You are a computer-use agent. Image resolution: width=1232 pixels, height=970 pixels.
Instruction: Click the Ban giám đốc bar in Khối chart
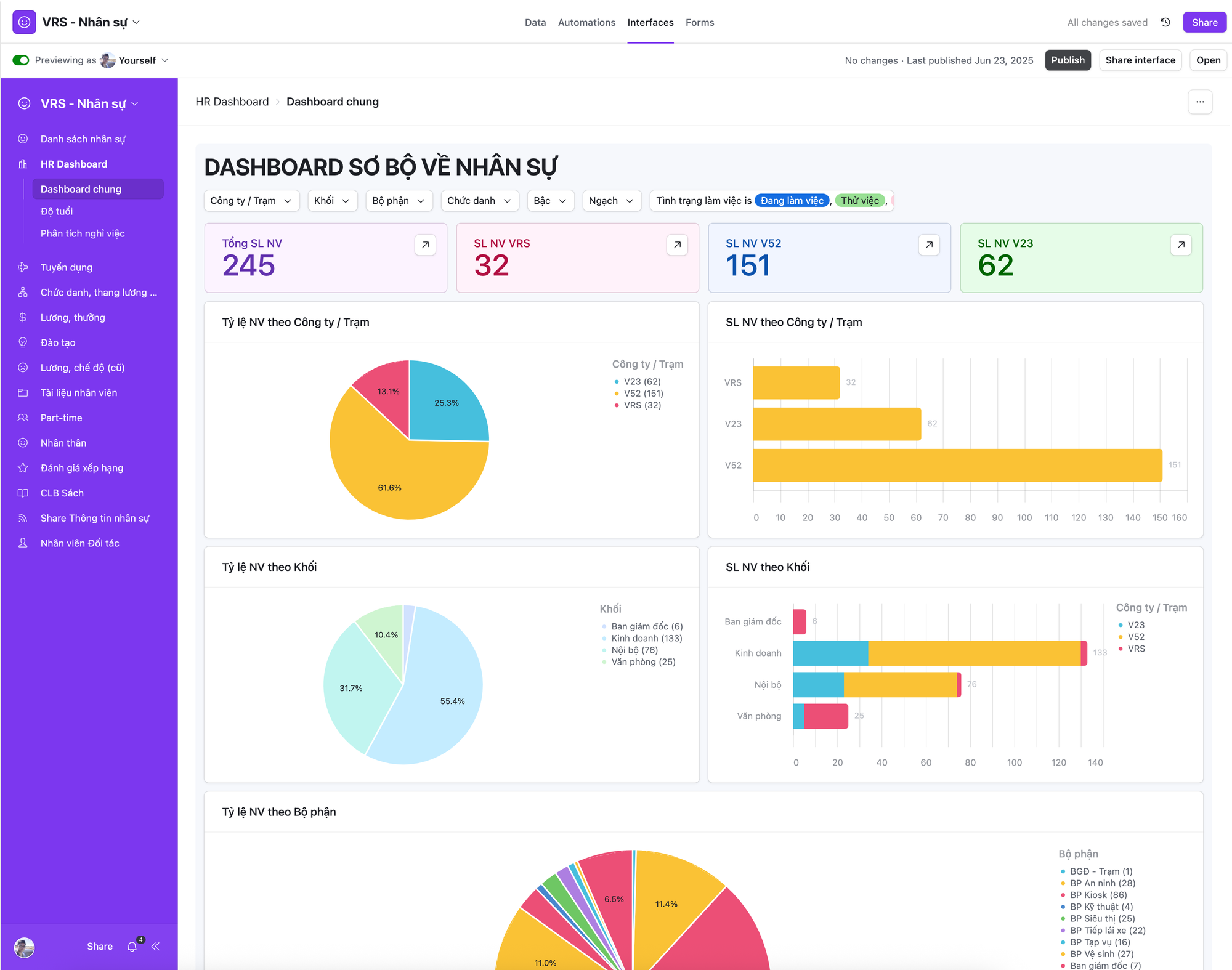[x=800, y=622]
